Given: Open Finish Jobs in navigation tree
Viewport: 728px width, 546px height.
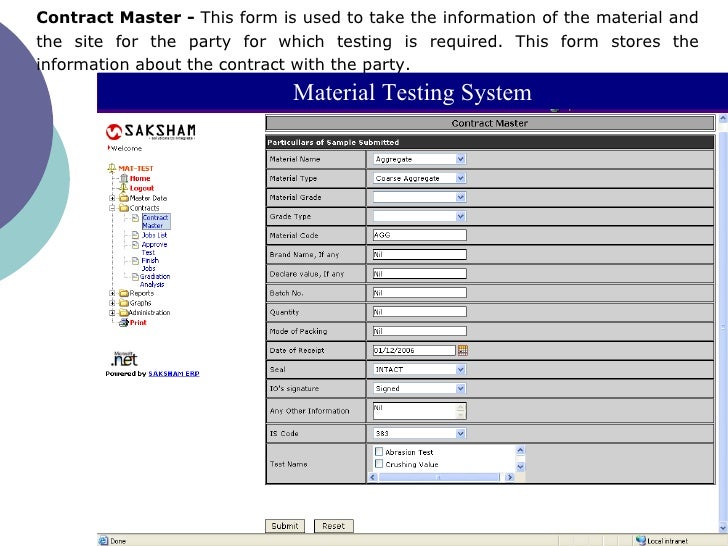Looking at the screenshot, I should [150, 264].
